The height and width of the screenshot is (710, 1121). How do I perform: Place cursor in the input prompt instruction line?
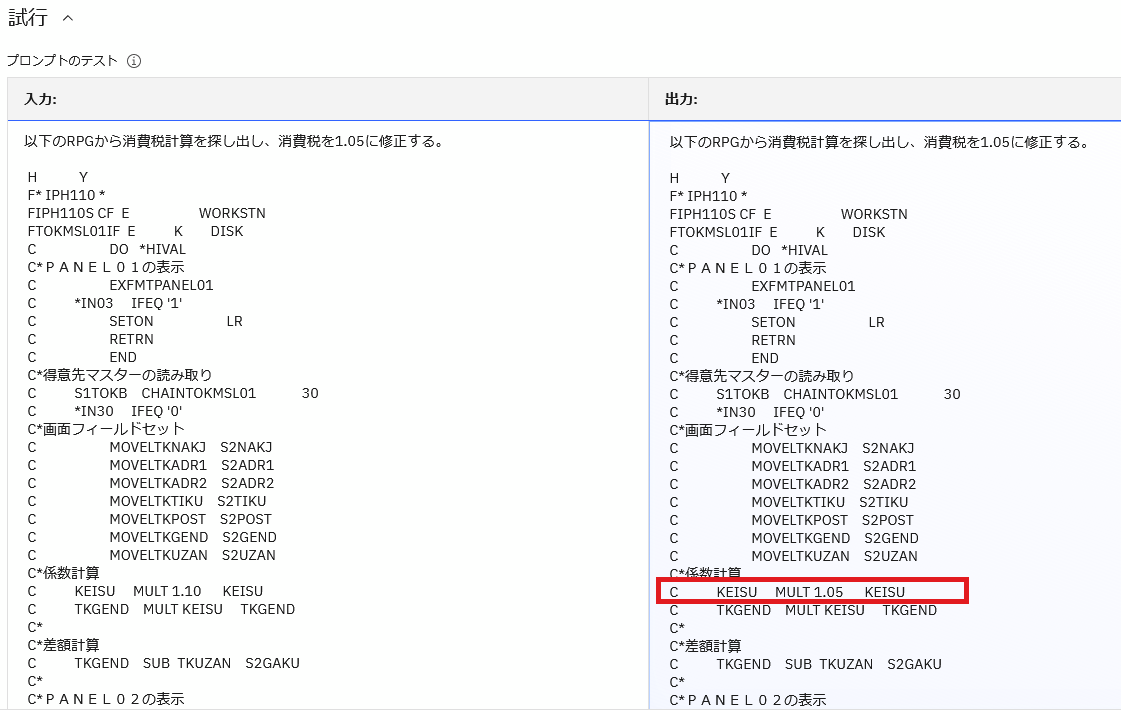(234, 142)
